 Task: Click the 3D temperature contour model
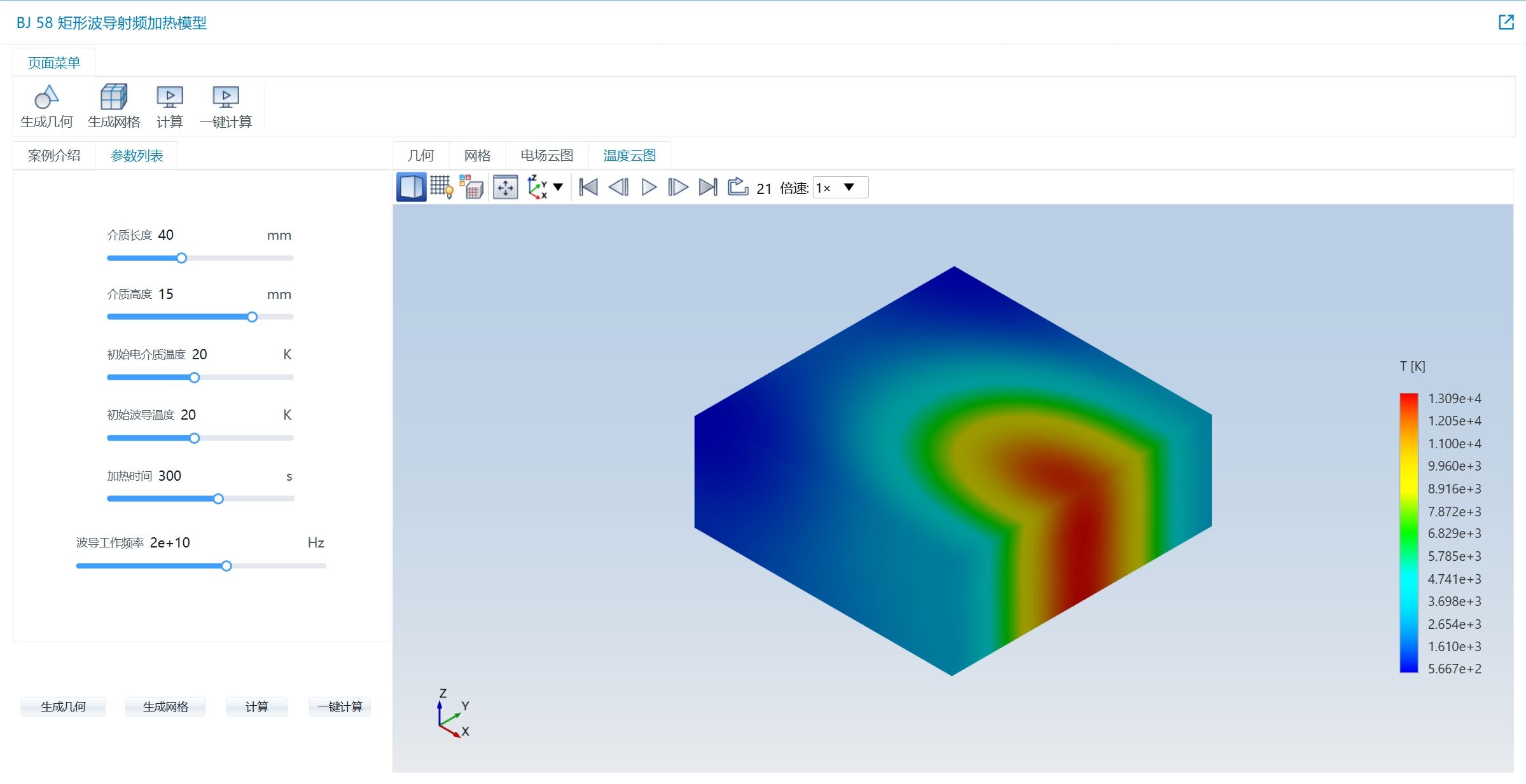point(953,471)
